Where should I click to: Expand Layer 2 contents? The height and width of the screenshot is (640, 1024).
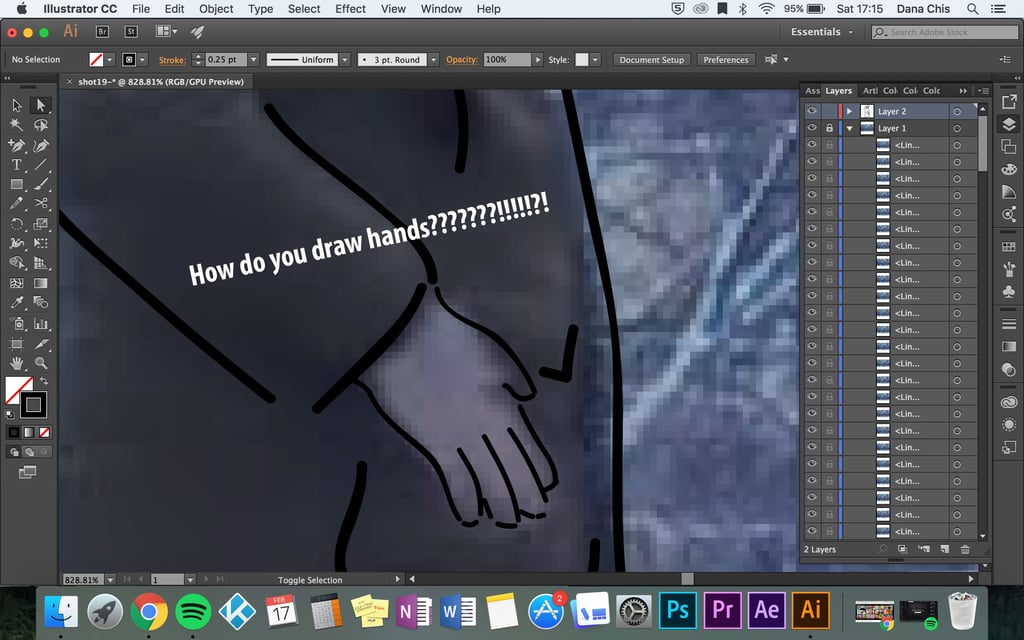(x=849, y=111)
